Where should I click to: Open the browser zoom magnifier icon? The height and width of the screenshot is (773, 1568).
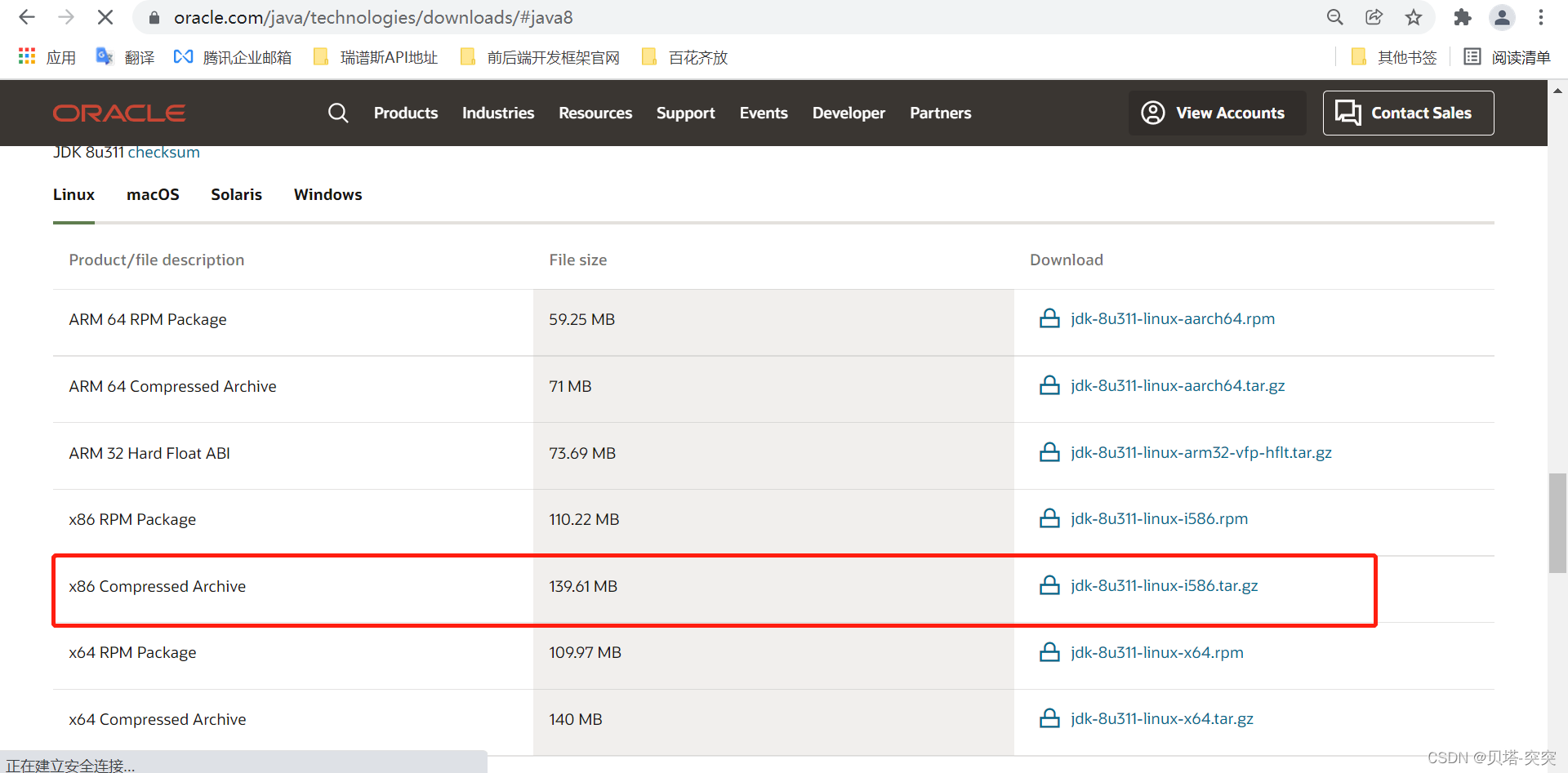(1335, 17)
